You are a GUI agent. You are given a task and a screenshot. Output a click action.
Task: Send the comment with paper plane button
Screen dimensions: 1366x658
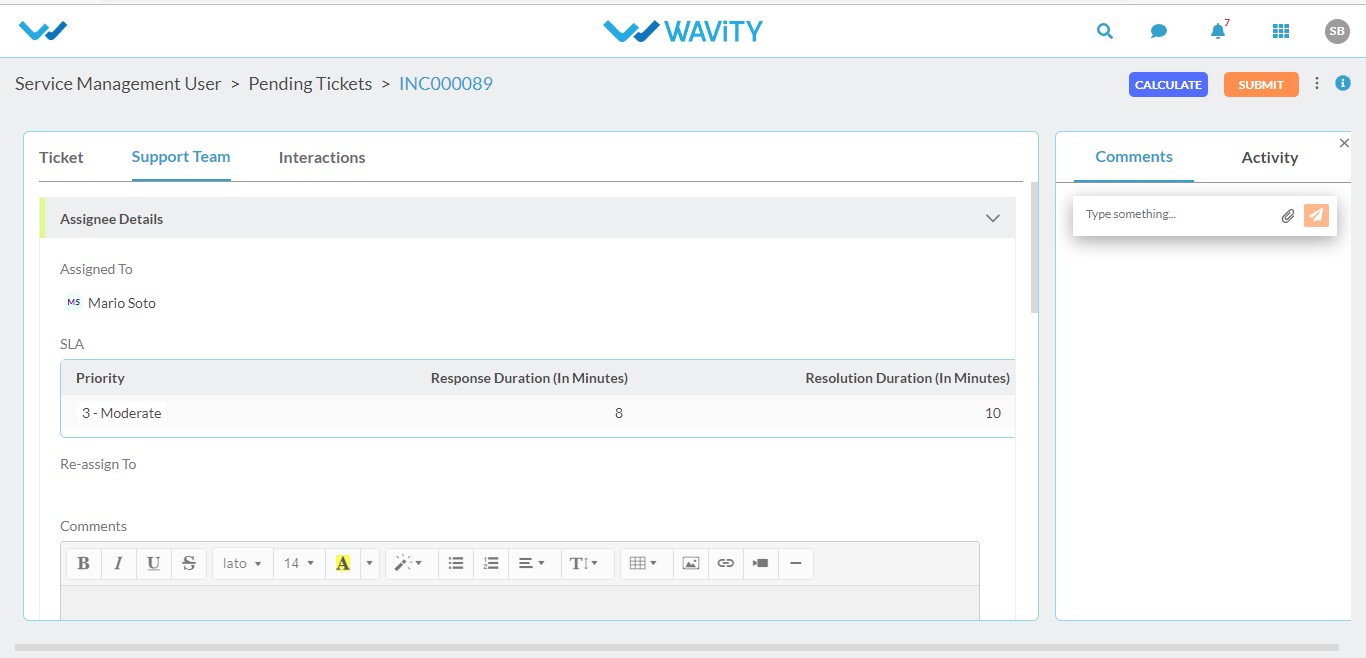(1316, 215)
